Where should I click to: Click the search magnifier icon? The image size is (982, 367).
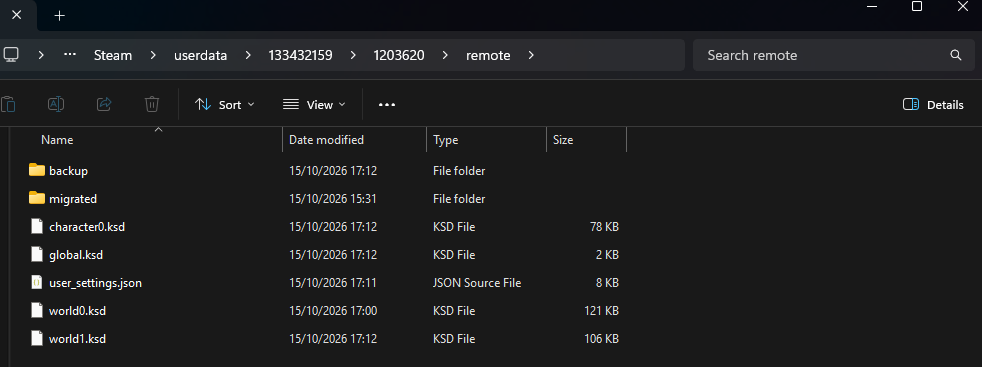tap(956, 55)
